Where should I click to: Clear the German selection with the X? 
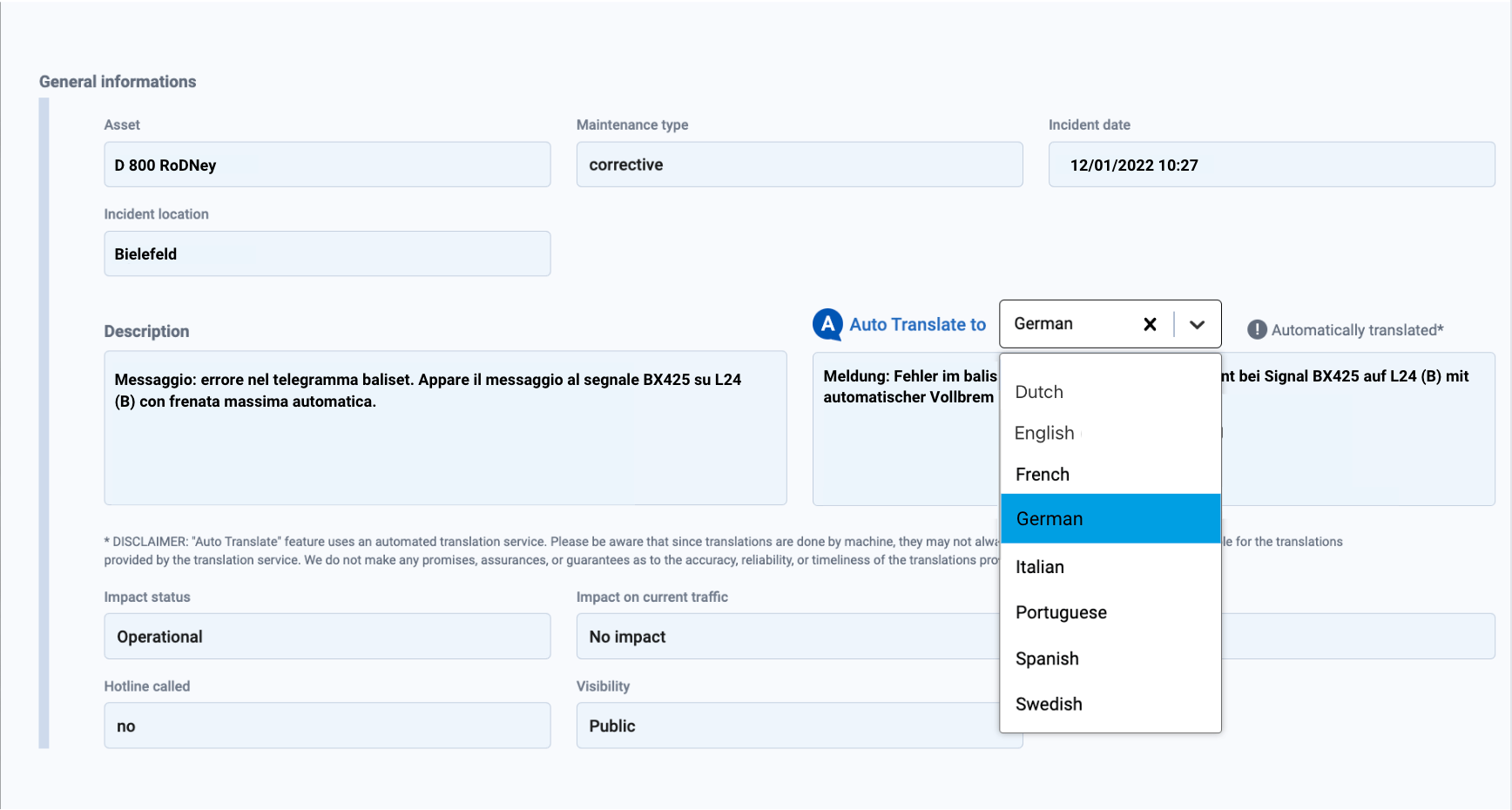point(1150,325)
